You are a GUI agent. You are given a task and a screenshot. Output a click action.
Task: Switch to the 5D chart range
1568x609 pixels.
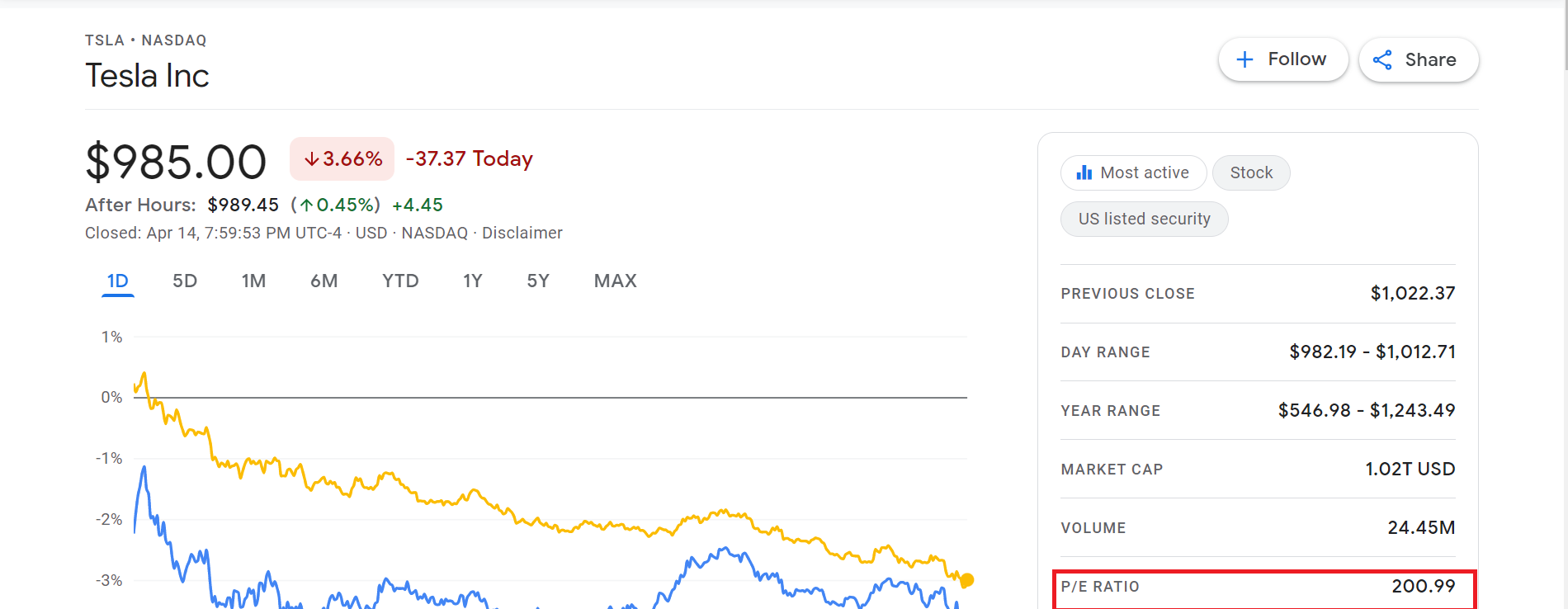pyautogui.click(x=185, y=281)
